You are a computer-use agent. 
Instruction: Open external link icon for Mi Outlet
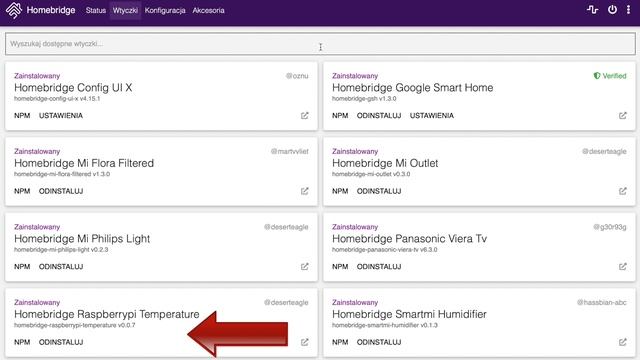622,191
